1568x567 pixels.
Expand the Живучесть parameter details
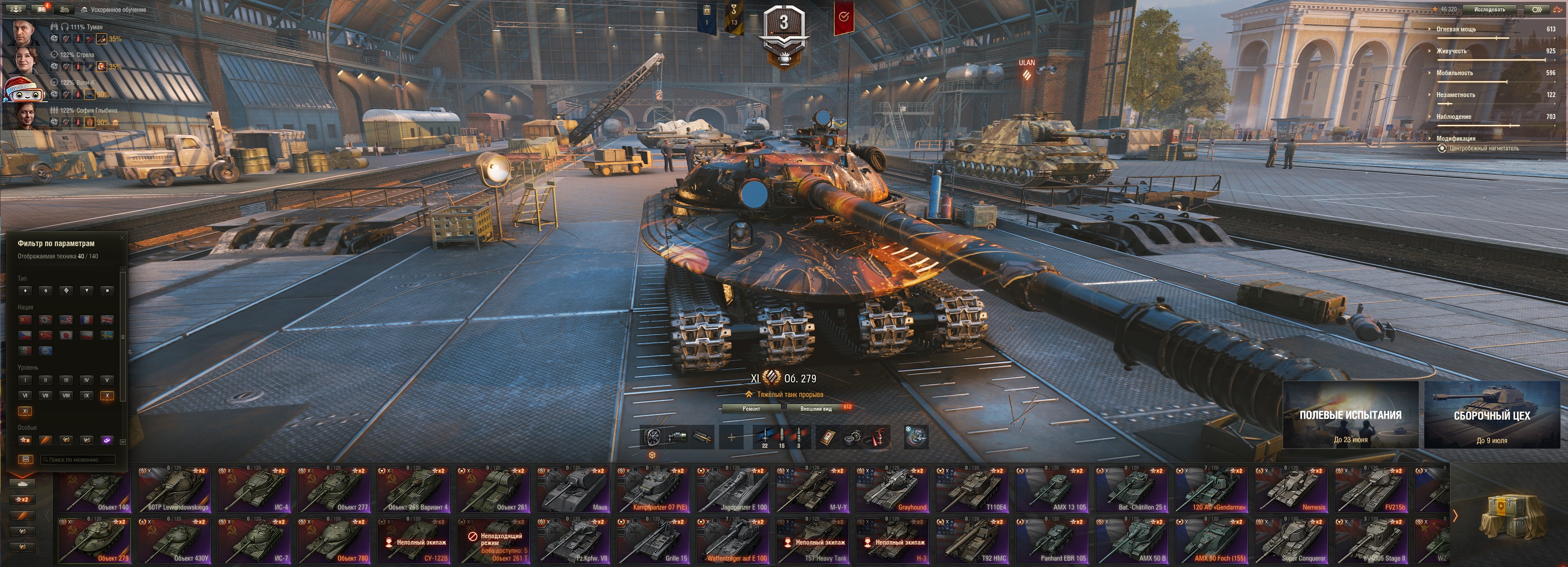tap(1452, 51)
